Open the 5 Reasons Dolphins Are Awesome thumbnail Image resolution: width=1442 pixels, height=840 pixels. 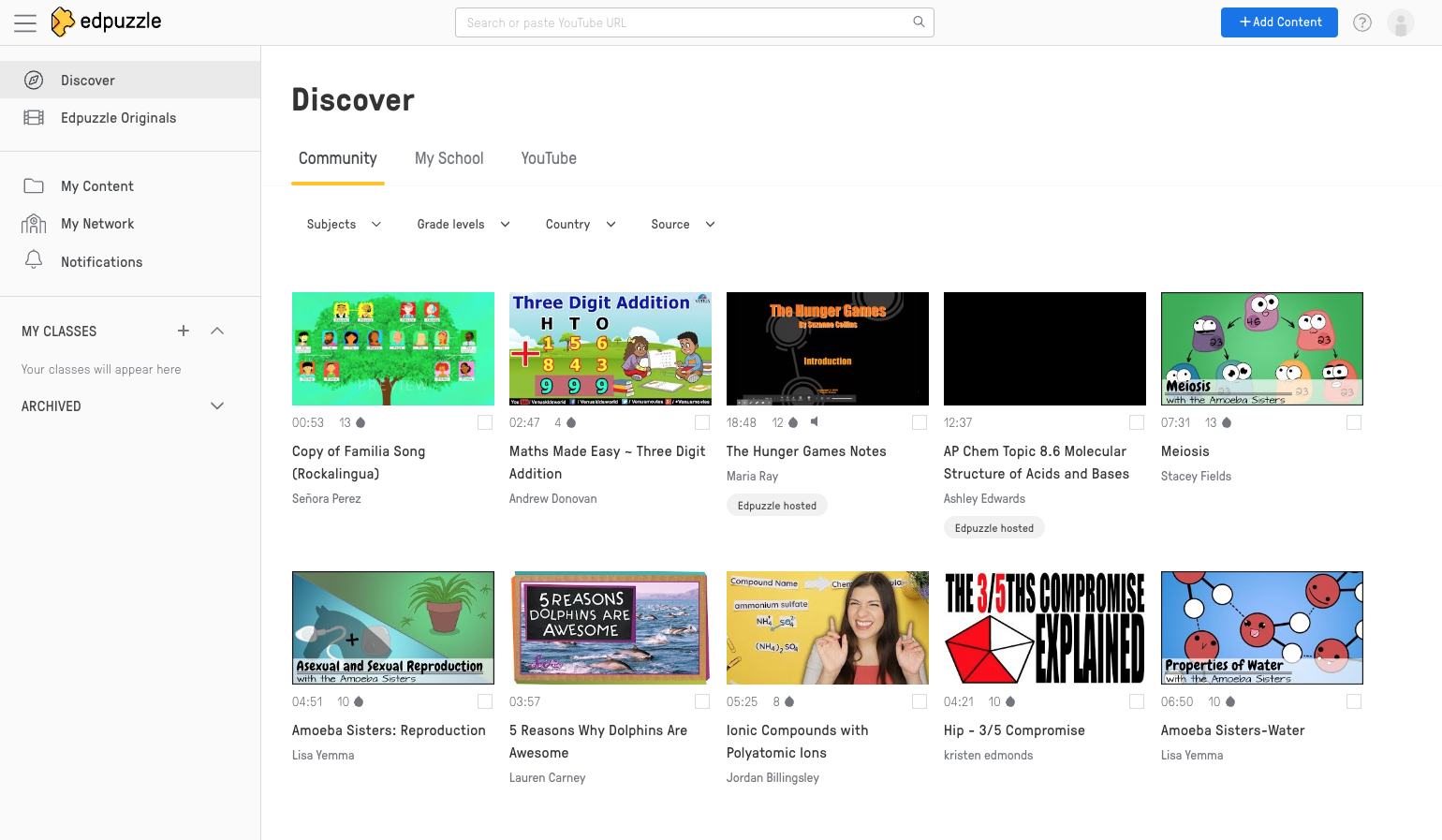[x=611, y=627]
